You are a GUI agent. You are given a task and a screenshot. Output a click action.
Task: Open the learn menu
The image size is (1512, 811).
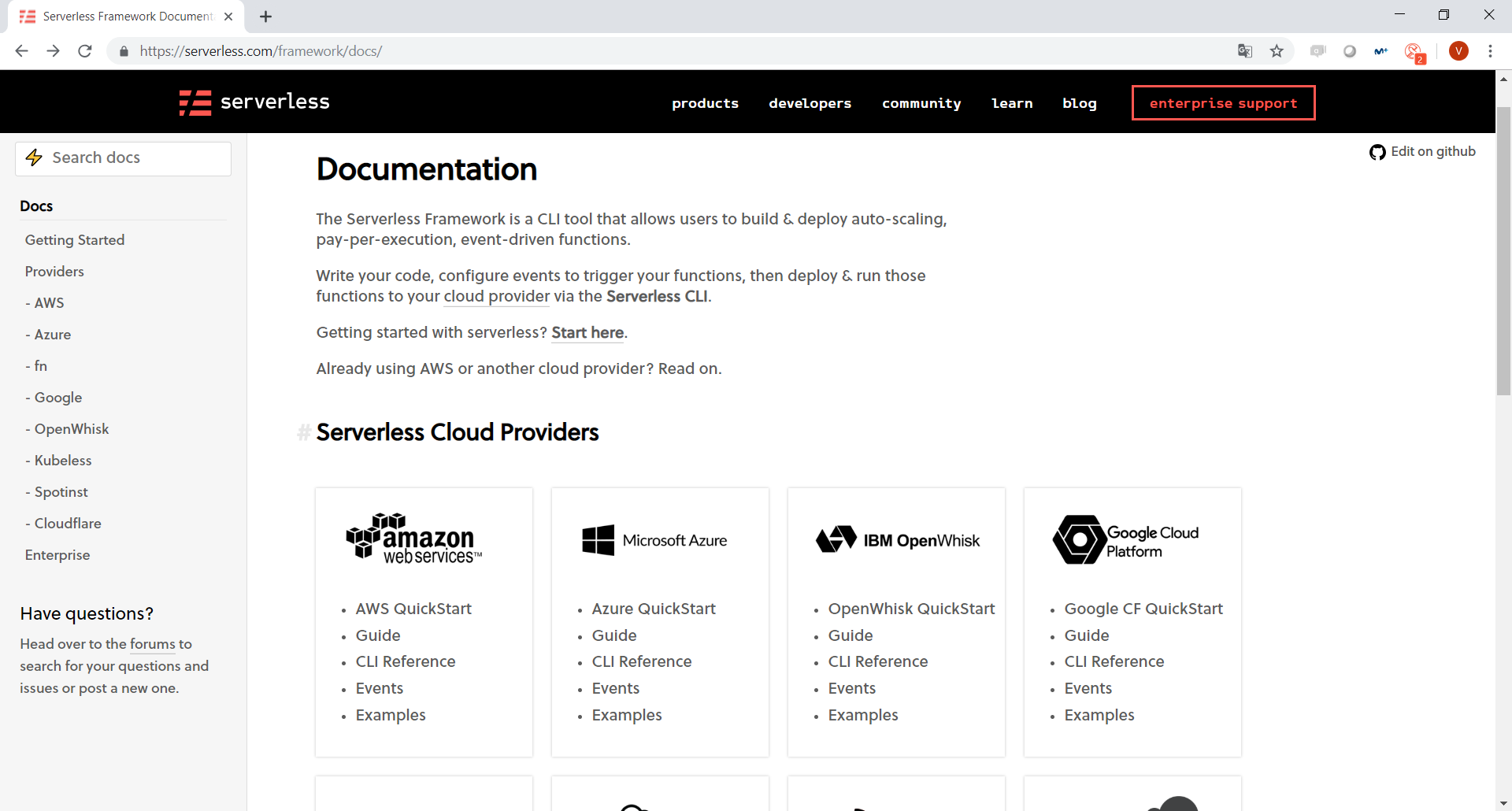tap(1012, 103)
